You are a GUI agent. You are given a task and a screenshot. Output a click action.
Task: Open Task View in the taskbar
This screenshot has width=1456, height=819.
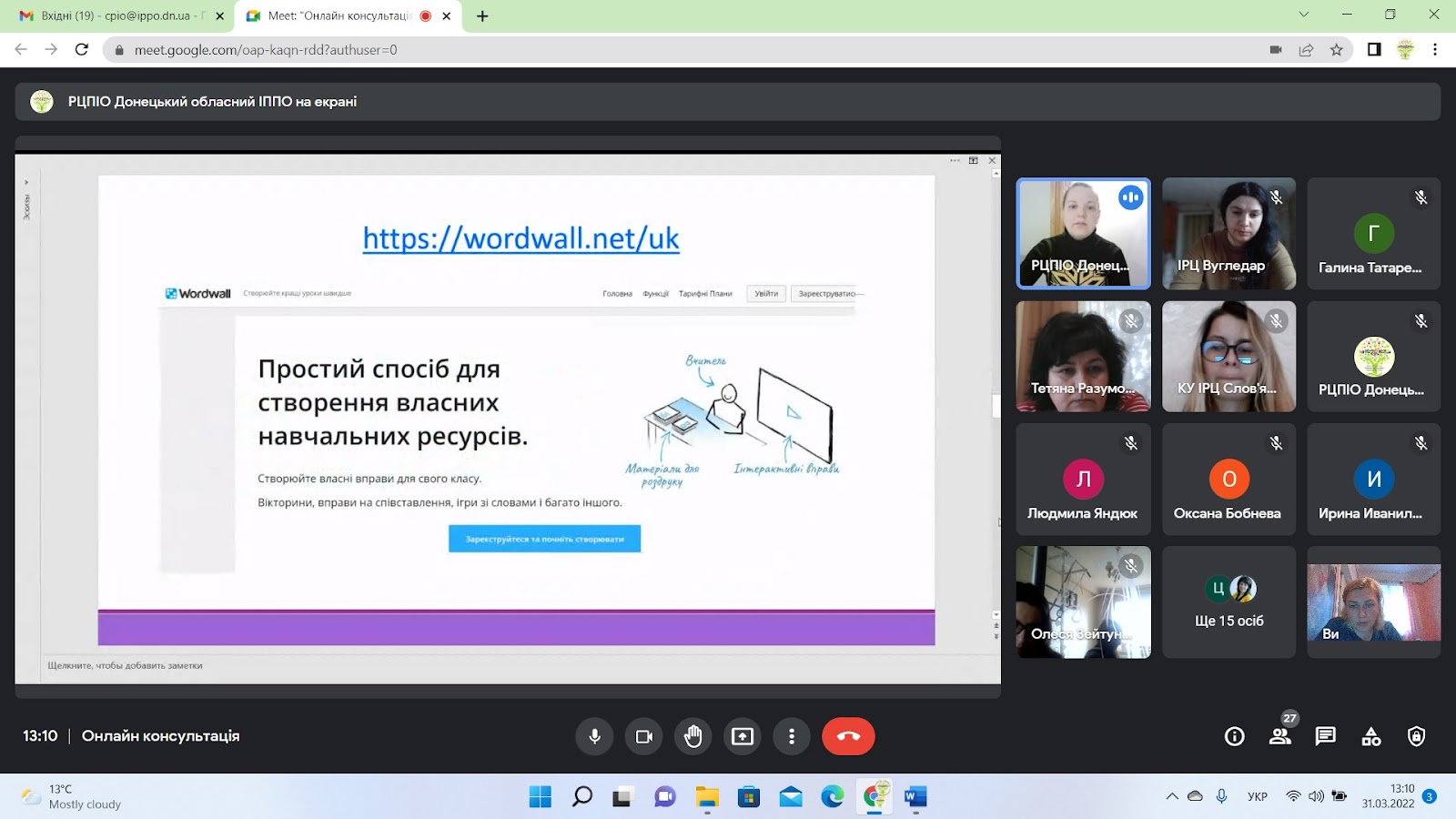[x=623, y=797]
